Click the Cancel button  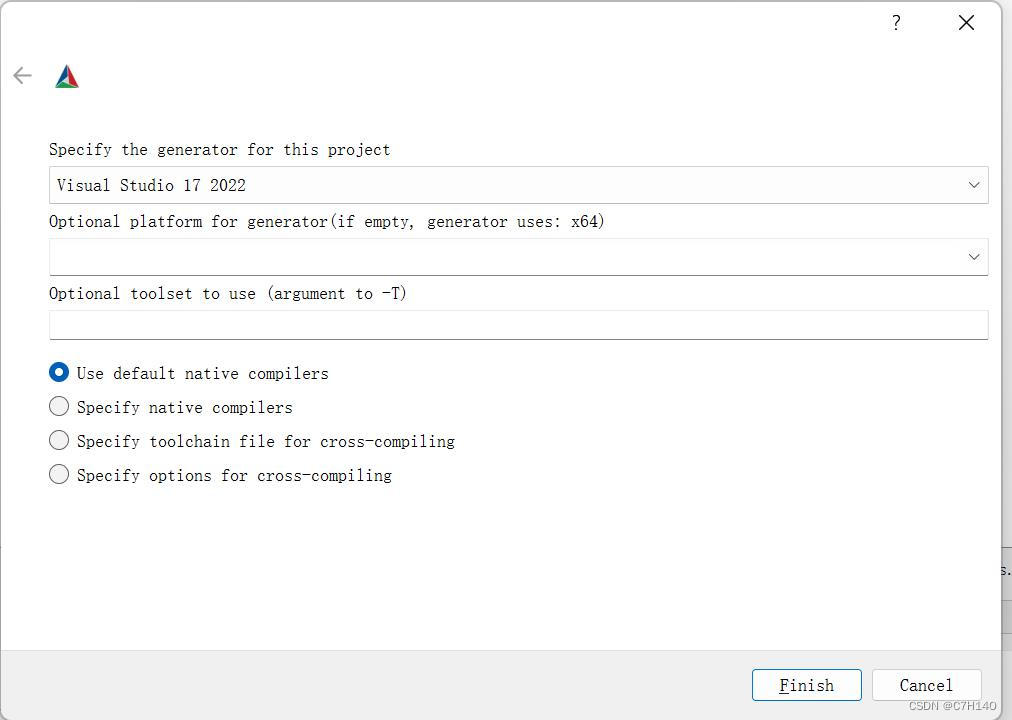tap(925, 685)
